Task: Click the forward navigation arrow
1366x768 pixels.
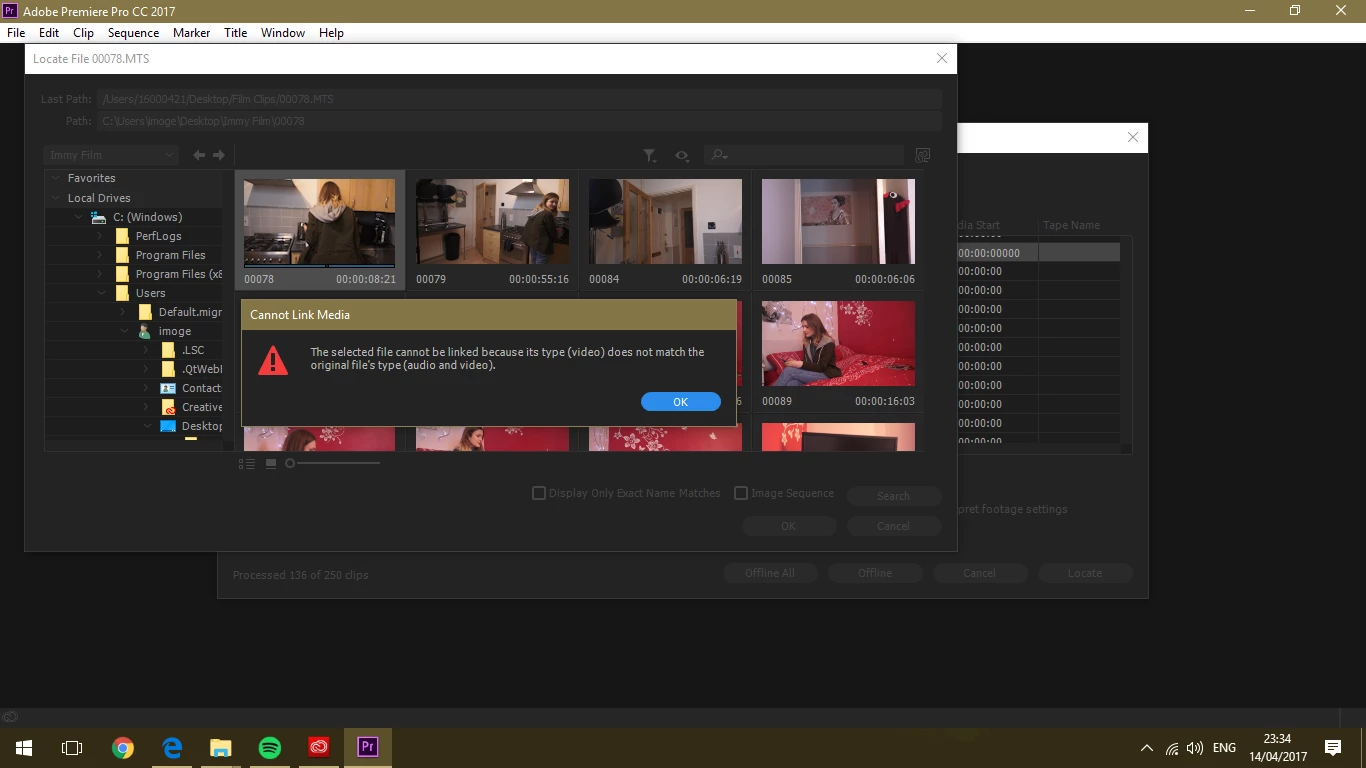Action: [219, 155]
